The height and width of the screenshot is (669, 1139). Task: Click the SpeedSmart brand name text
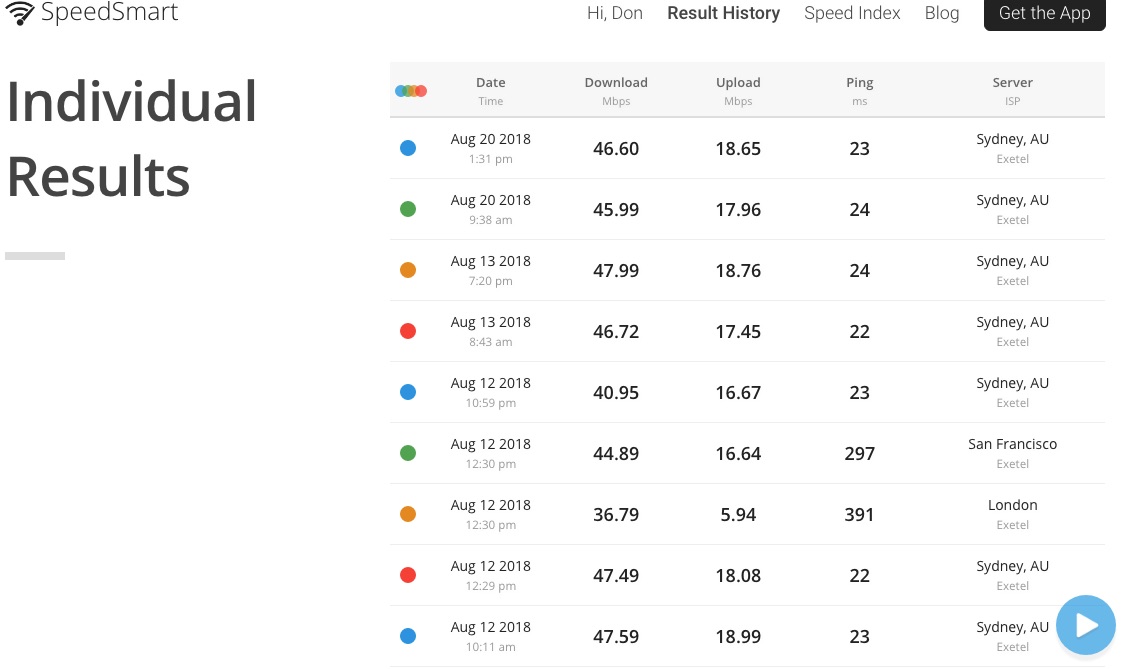point(110,13)
